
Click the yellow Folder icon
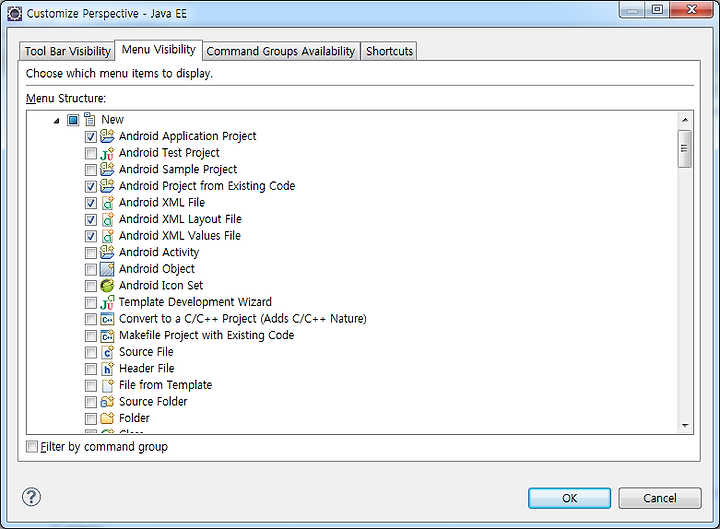(x=107, y=418)
